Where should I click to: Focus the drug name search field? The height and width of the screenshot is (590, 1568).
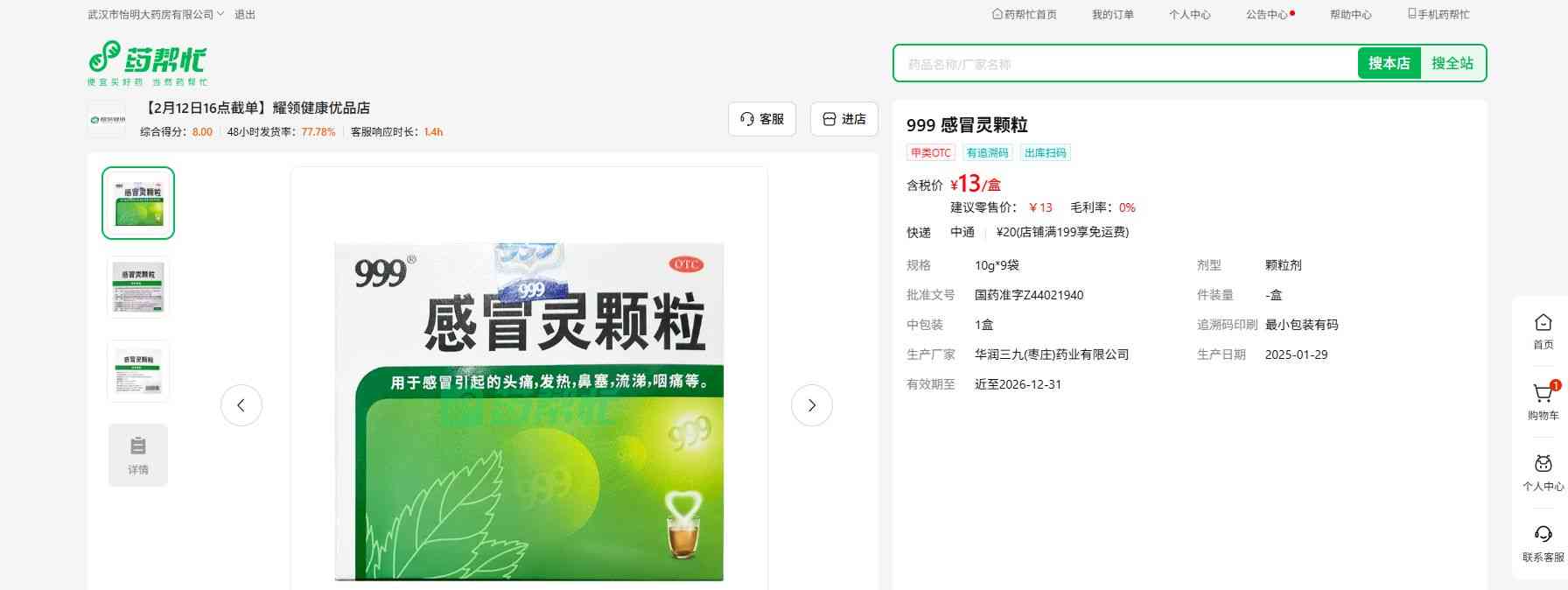click(x=1124, y=64)
